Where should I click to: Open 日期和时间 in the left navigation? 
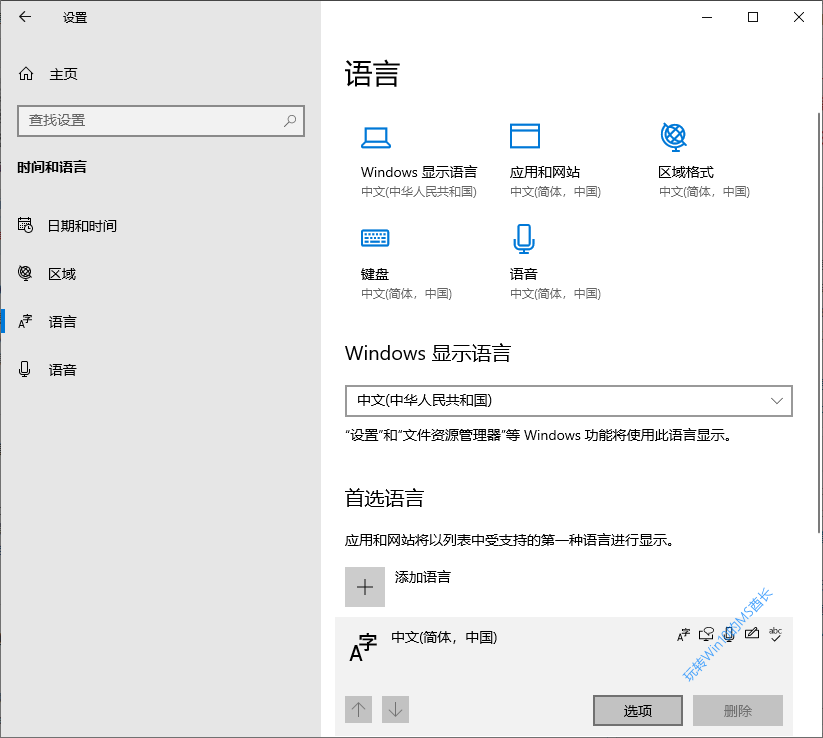pos(67,226)
